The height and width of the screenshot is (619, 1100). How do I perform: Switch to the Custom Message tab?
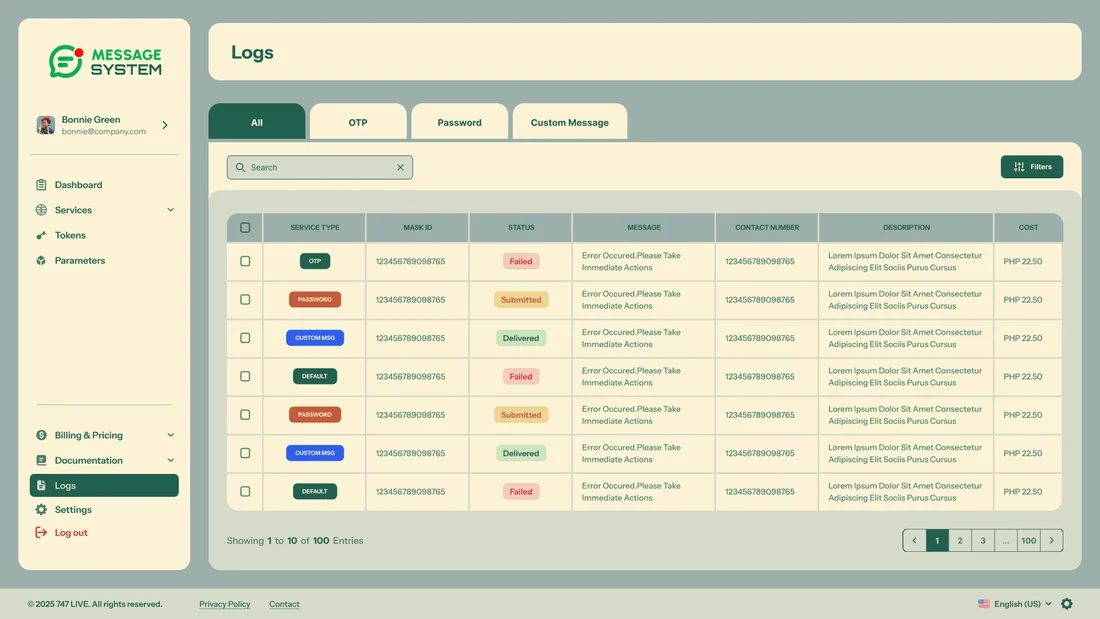570,121
